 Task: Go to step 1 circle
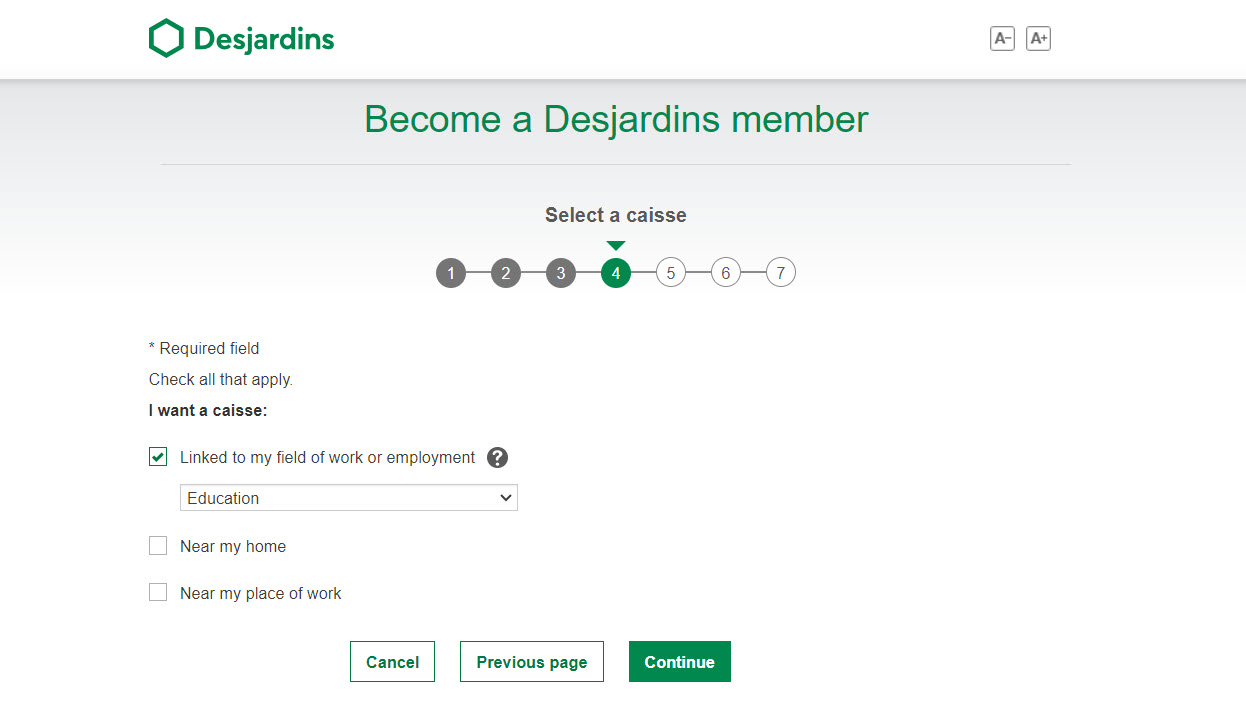tap(451, 273)
